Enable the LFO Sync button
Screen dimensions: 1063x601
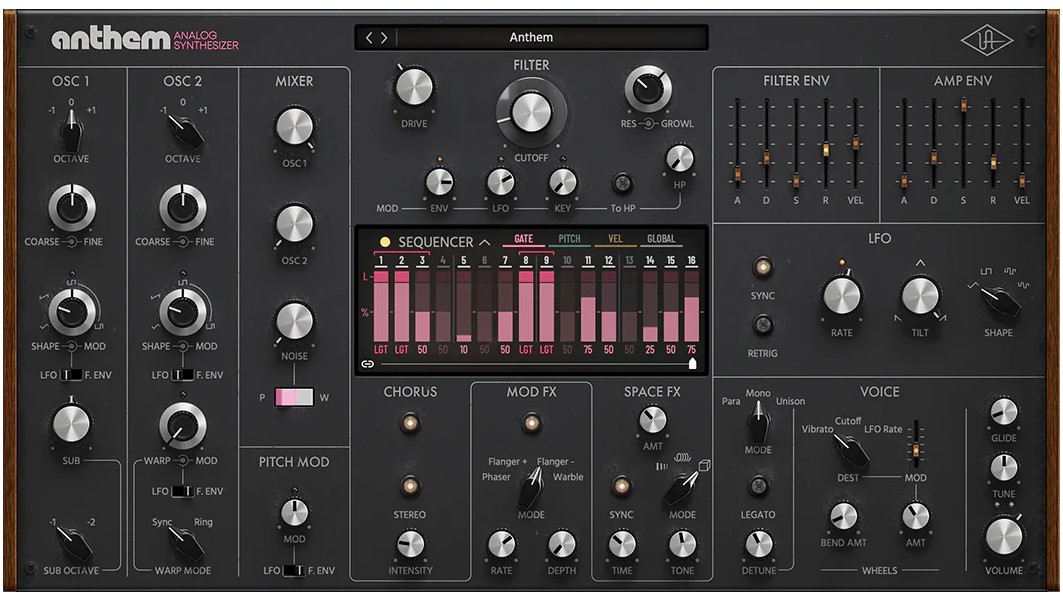pyautogui.click(x=763, y=268)
